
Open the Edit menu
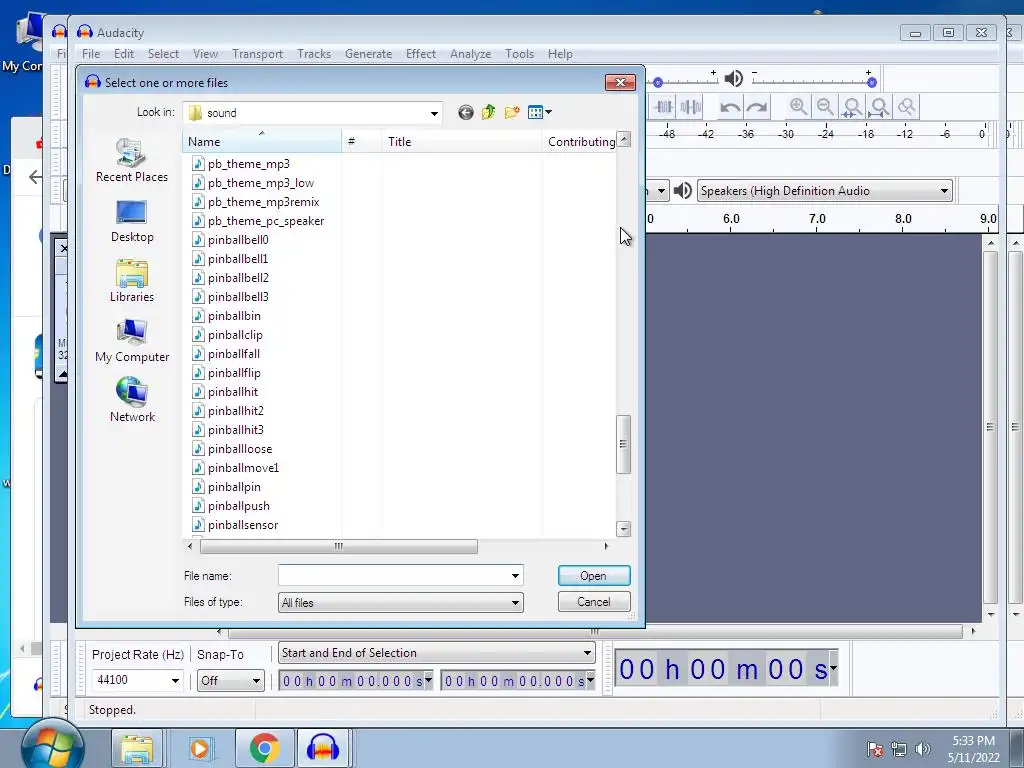[x=123, y=54]
